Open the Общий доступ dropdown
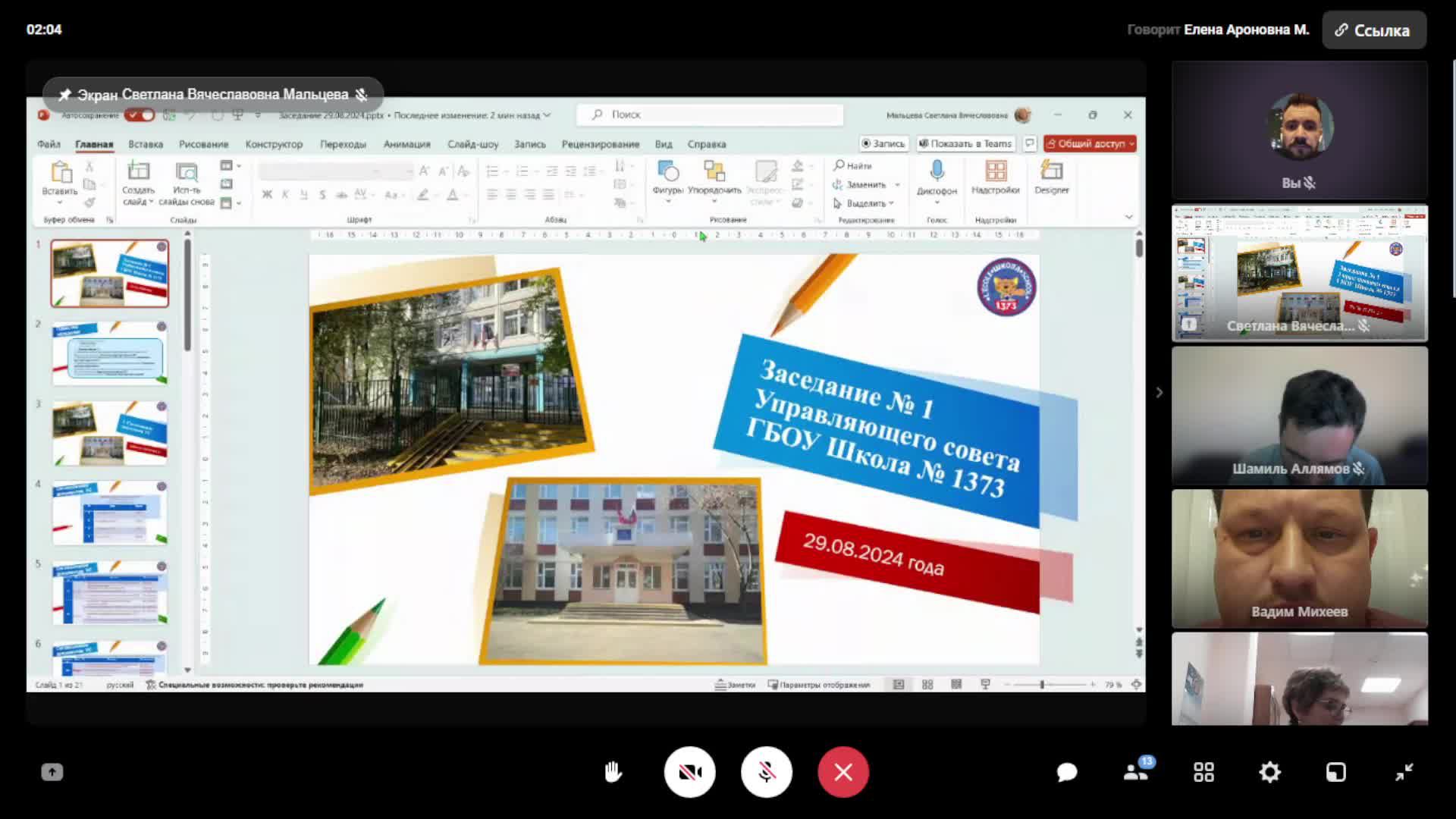The image size is (1456, 819). pos(1131,143)
